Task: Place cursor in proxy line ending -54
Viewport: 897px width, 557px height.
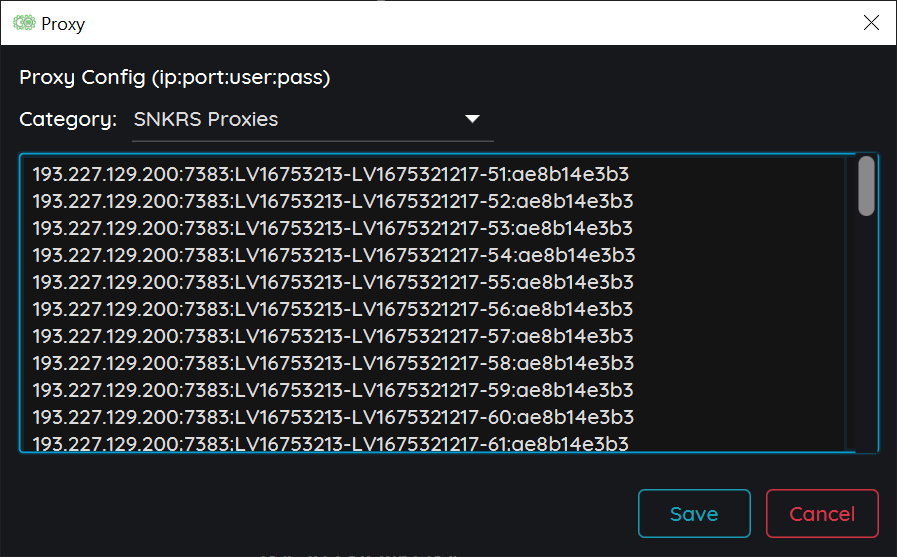Action: click(334, 255)
